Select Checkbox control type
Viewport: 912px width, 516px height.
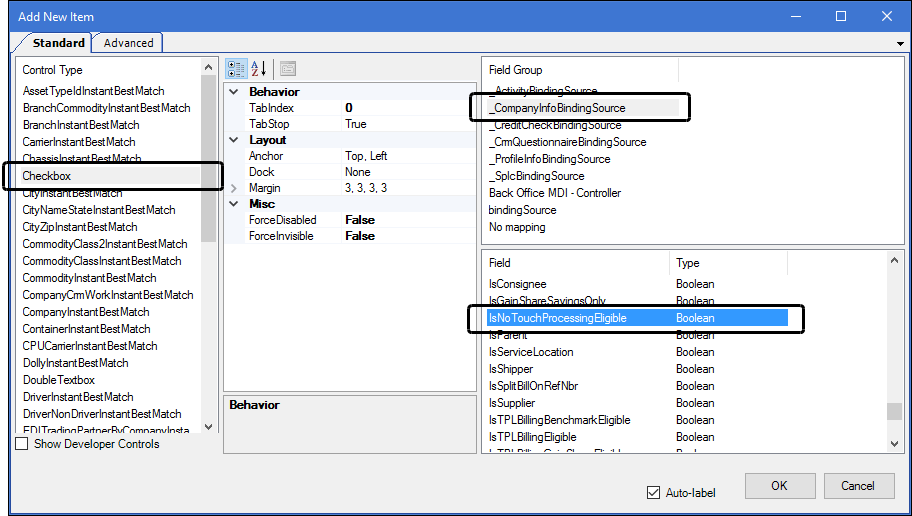tap(111, 176)
